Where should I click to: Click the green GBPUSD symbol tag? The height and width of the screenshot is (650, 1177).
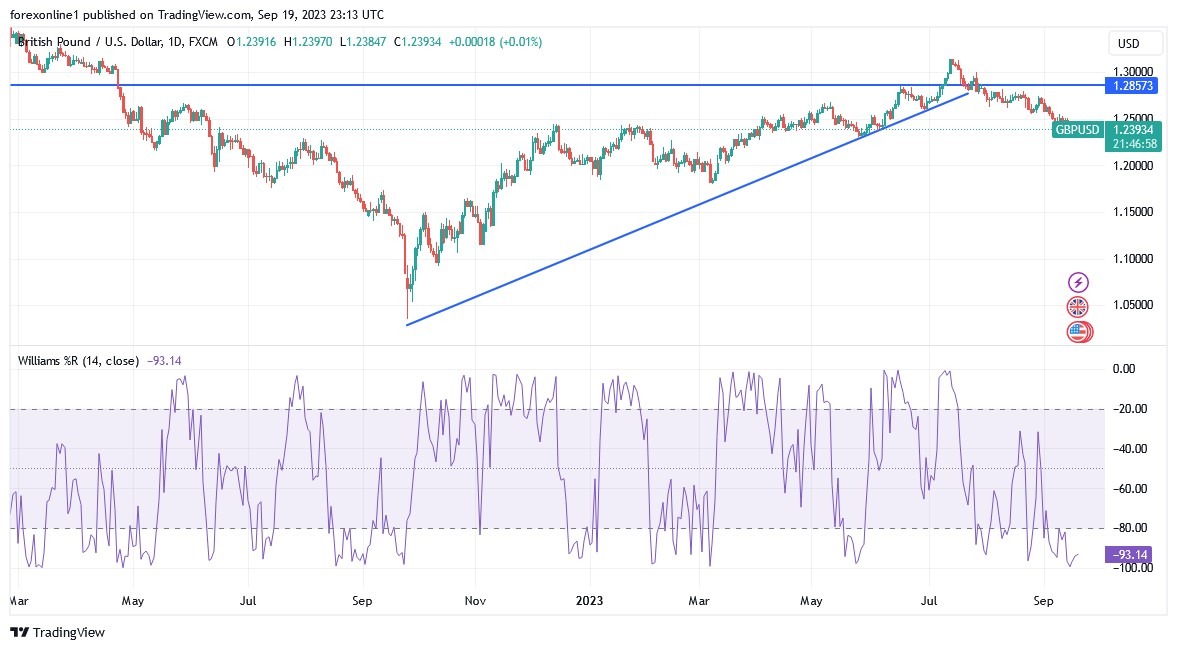tap(1077, 130)
